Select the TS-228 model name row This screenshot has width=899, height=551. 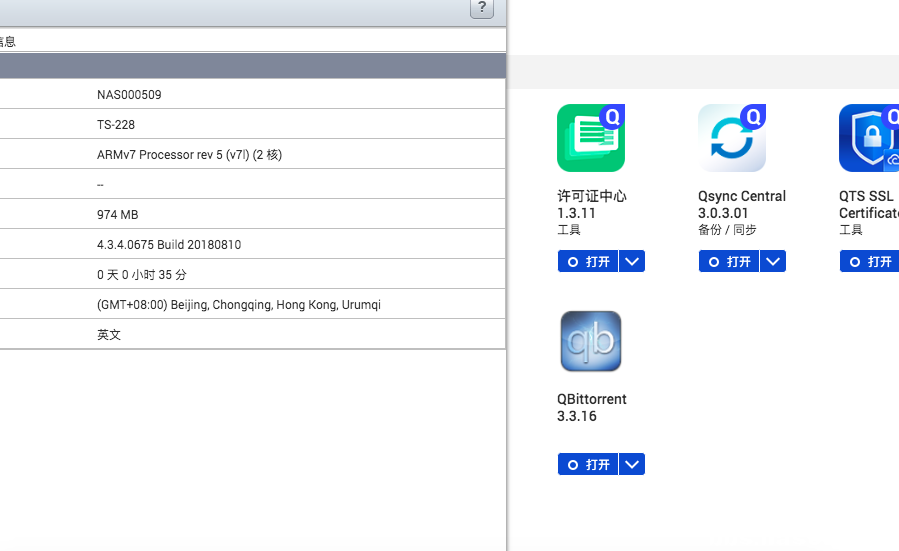pos(116,125)
